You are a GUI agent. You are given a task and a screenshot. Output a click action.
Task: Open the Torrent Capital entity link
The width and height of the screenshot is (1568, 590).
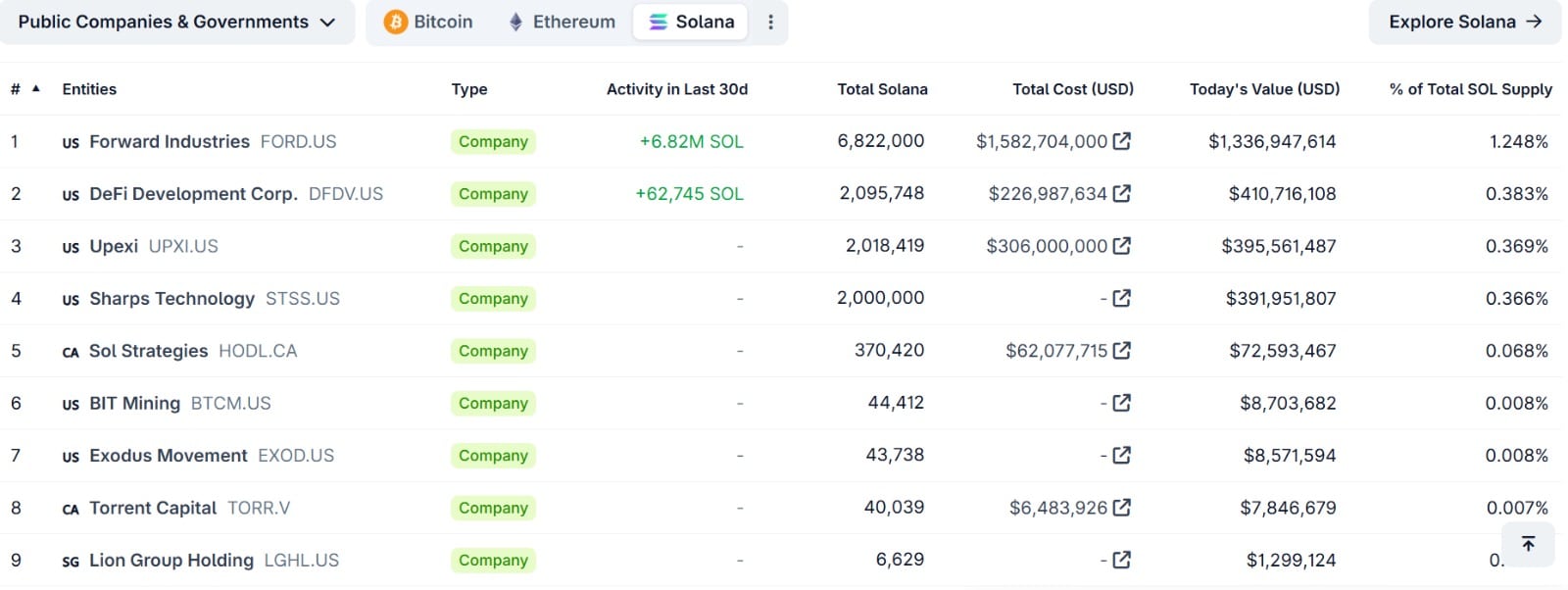tap(153, 508)
